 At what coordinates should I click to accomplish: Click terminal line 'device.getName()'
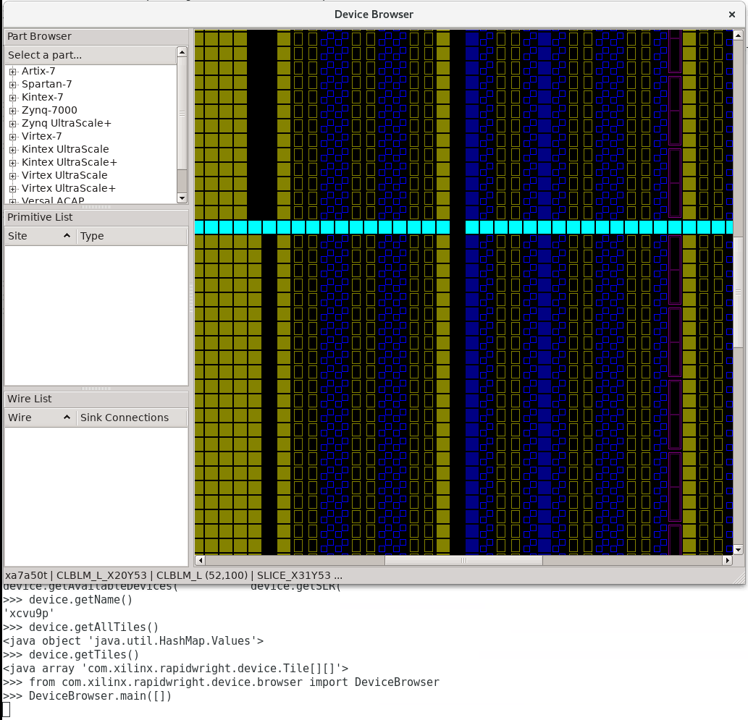81,600
